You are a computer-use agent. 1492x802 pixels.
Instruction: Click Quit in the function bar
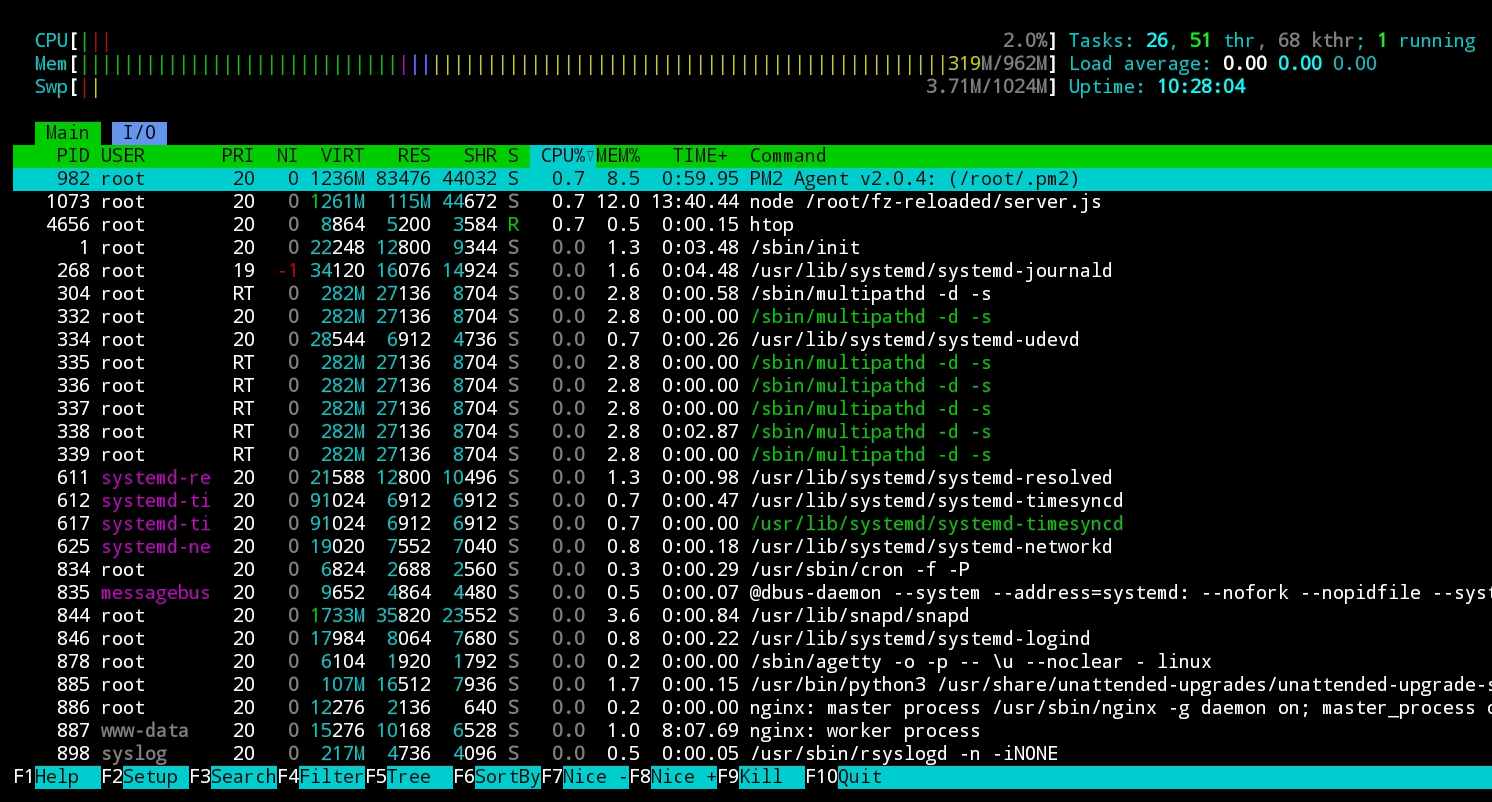860,777
